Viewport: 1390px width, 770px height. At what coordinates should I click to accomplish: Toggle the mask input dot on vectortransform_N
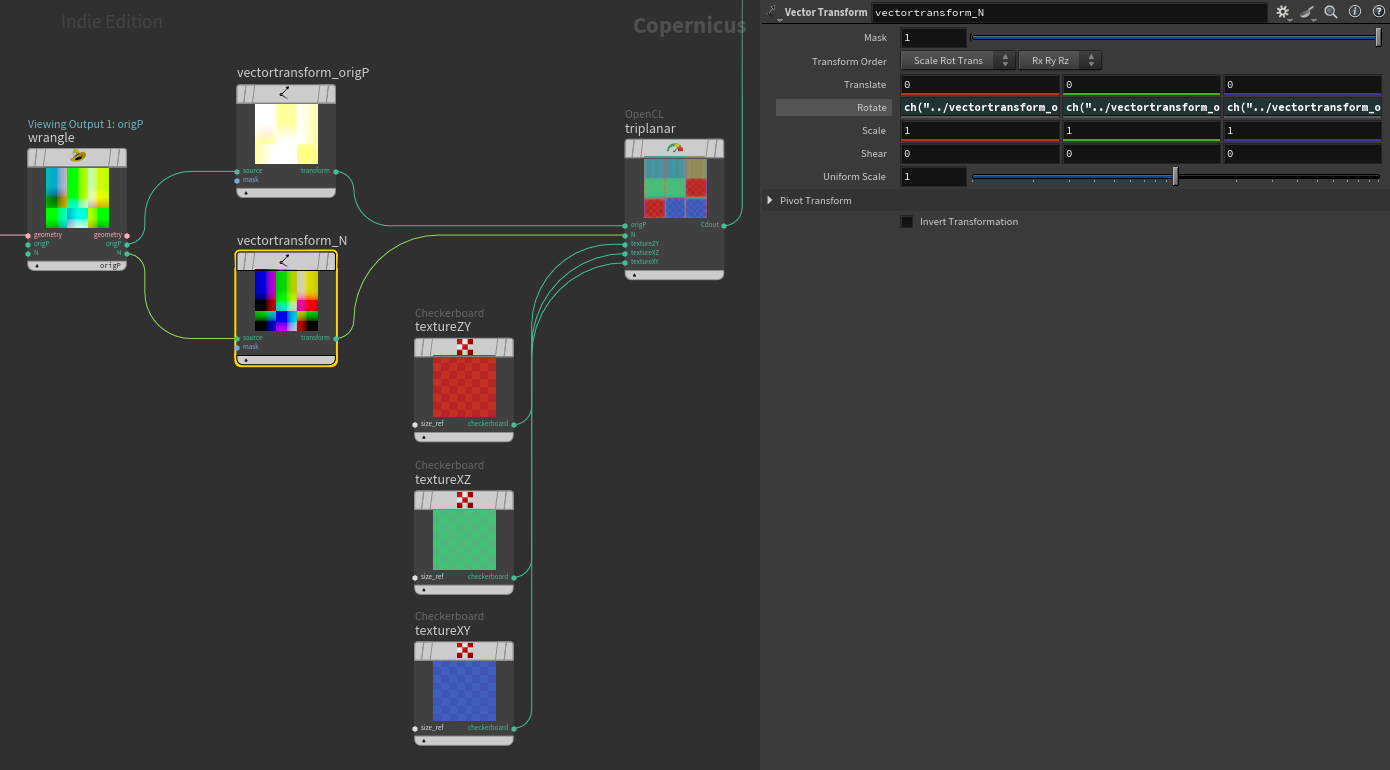[237, 347]
